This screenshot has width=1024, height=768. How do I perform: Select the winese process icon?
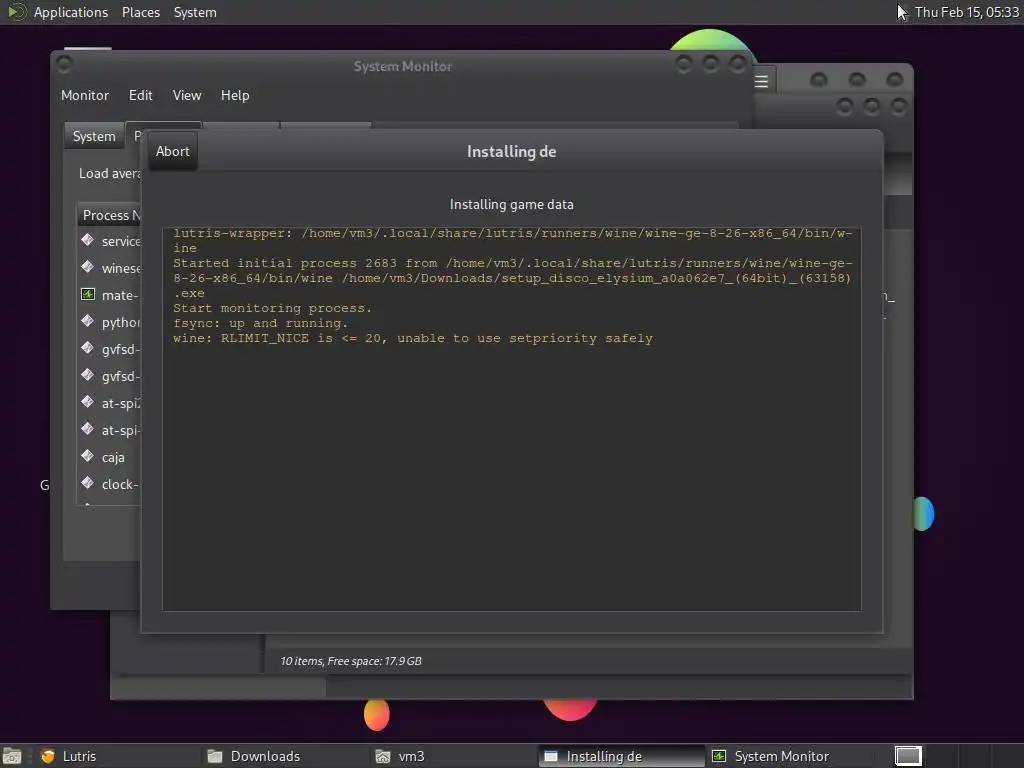(x=88, y=267)
